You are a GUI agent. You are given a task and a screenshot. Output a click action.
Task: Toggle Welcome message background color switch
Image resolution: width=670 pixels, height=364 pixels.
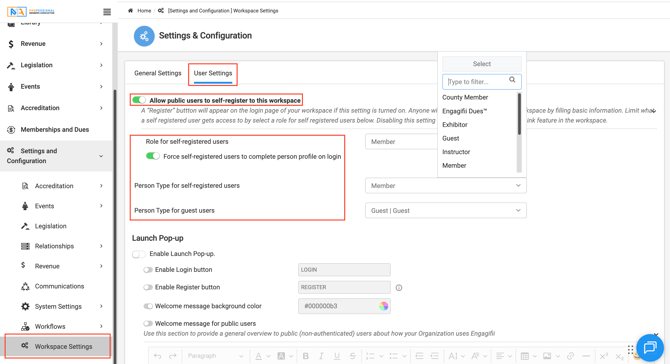coord(148,306)
